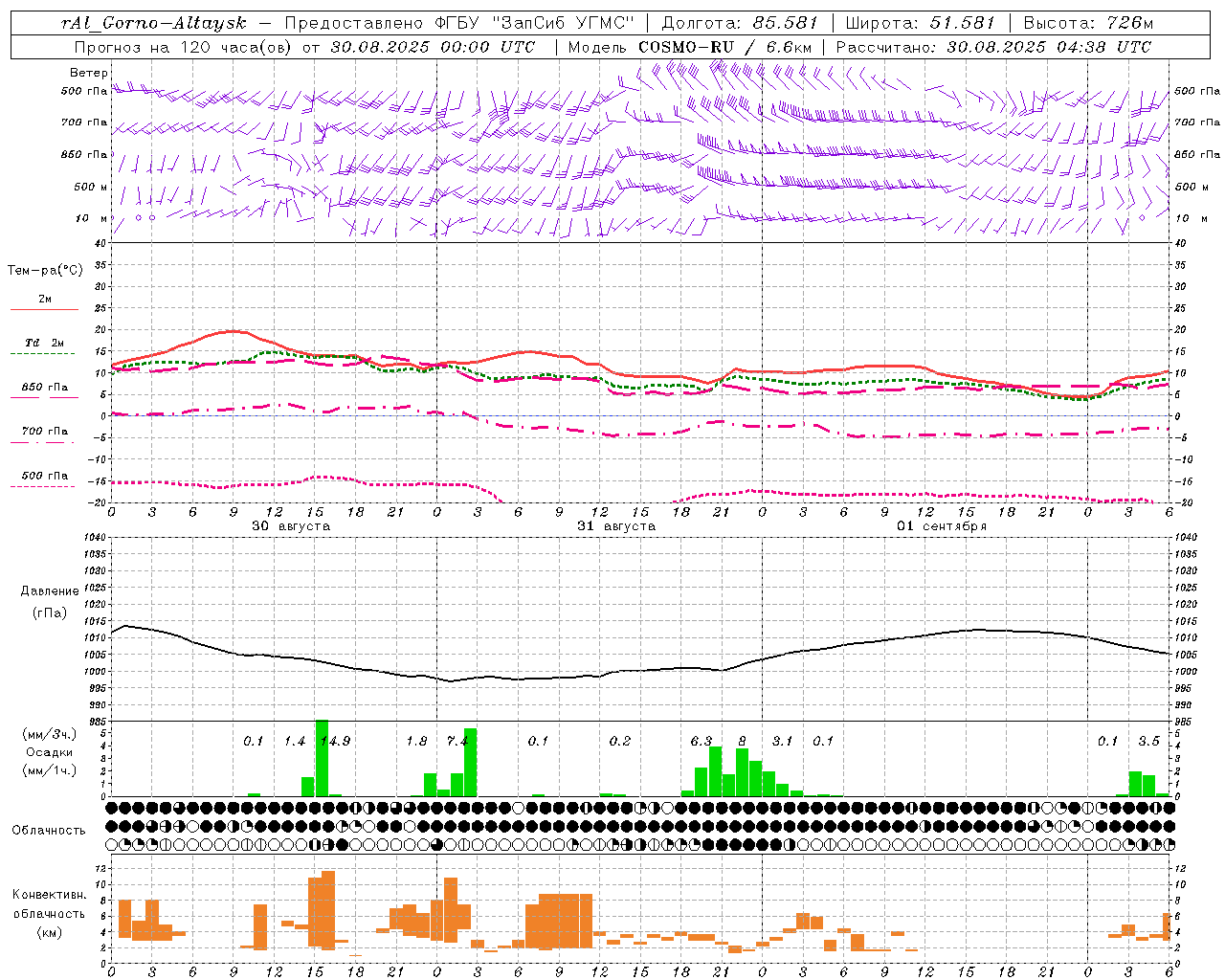Image resolution: width=1225 pixels, height=980 pixels.
Task: Click the Конвективн. convective cloud panel label
Action: point(50,895)
